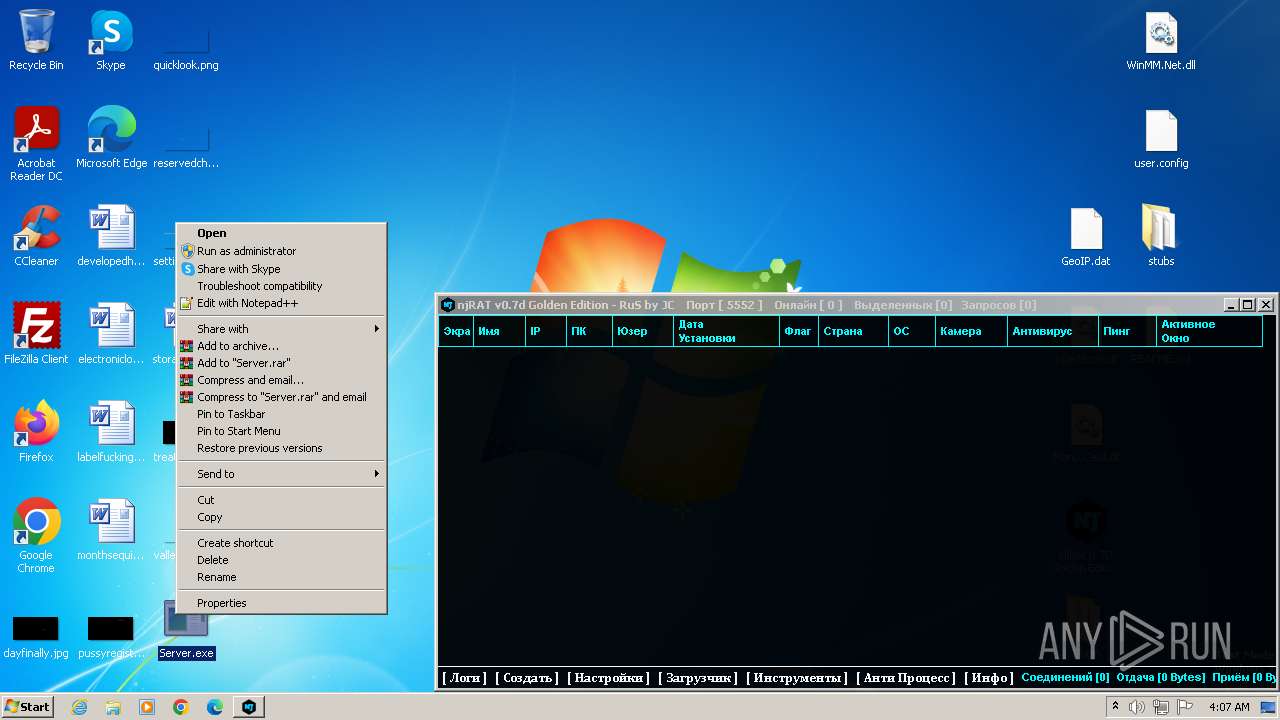This screenshot has width=1280, height=720.
Task: Select labelfucking... Word document icon
Action: pyautogui.click(x=111, y=433)
